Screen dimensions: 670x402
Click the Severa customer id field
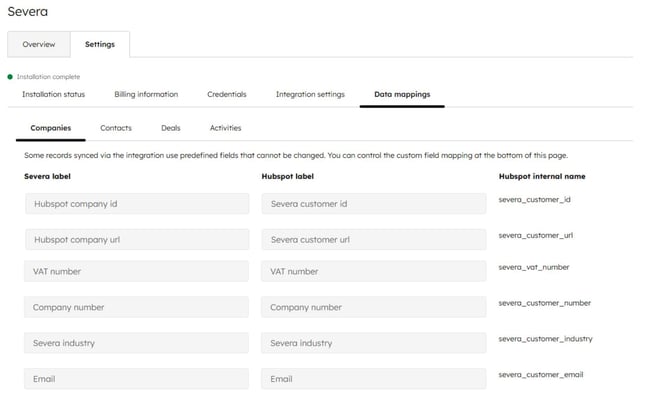pyautogui.click(x=374, y=204)
